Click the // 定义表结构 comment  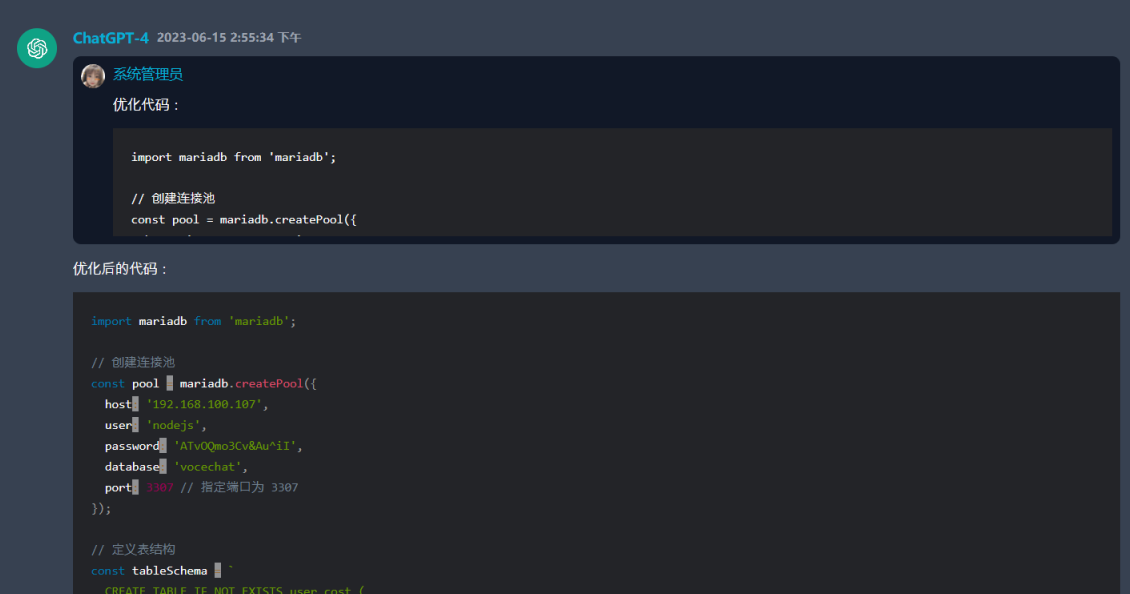click(x=133, y=550)
